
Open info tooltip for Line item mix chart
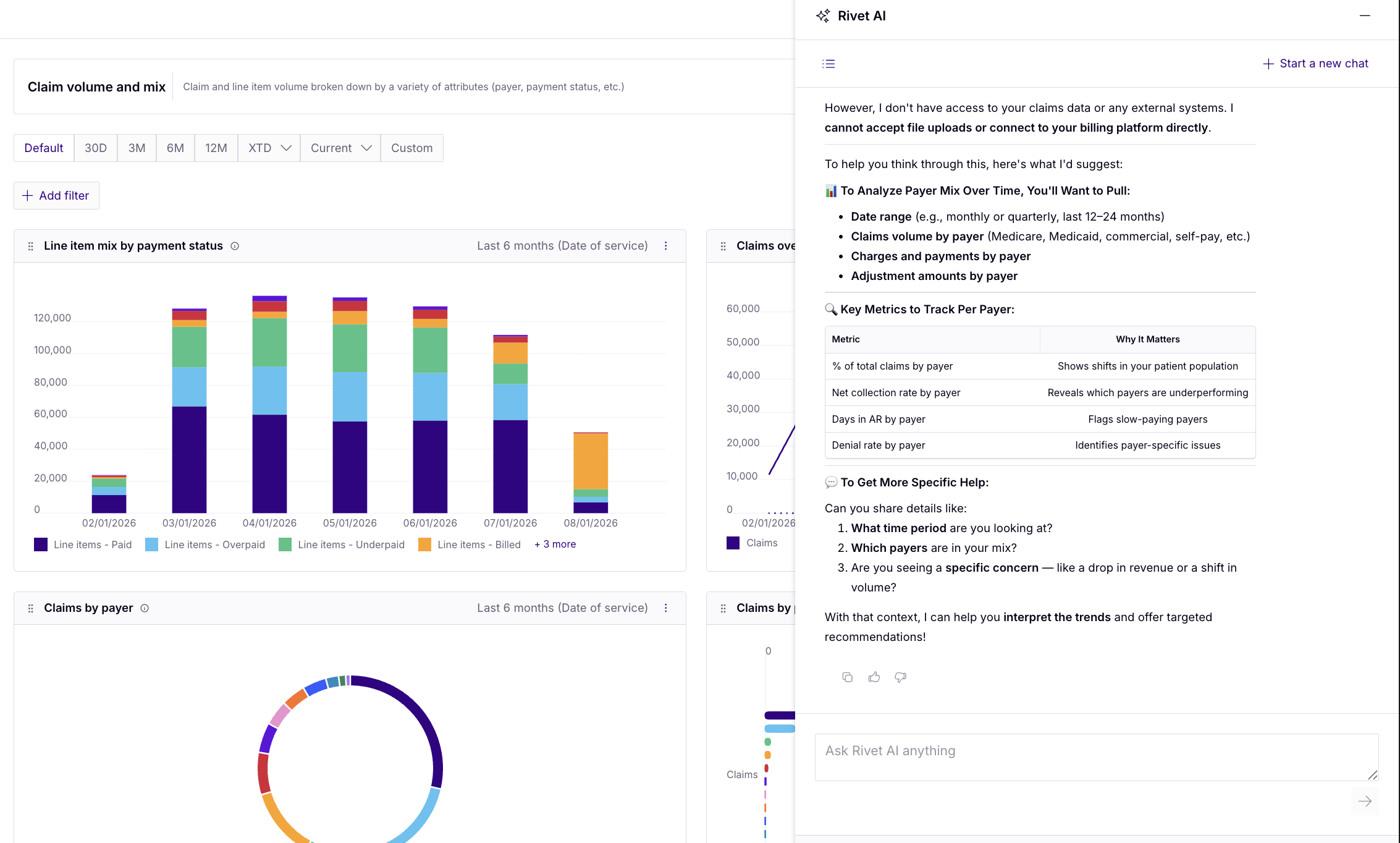coord(235,246)
